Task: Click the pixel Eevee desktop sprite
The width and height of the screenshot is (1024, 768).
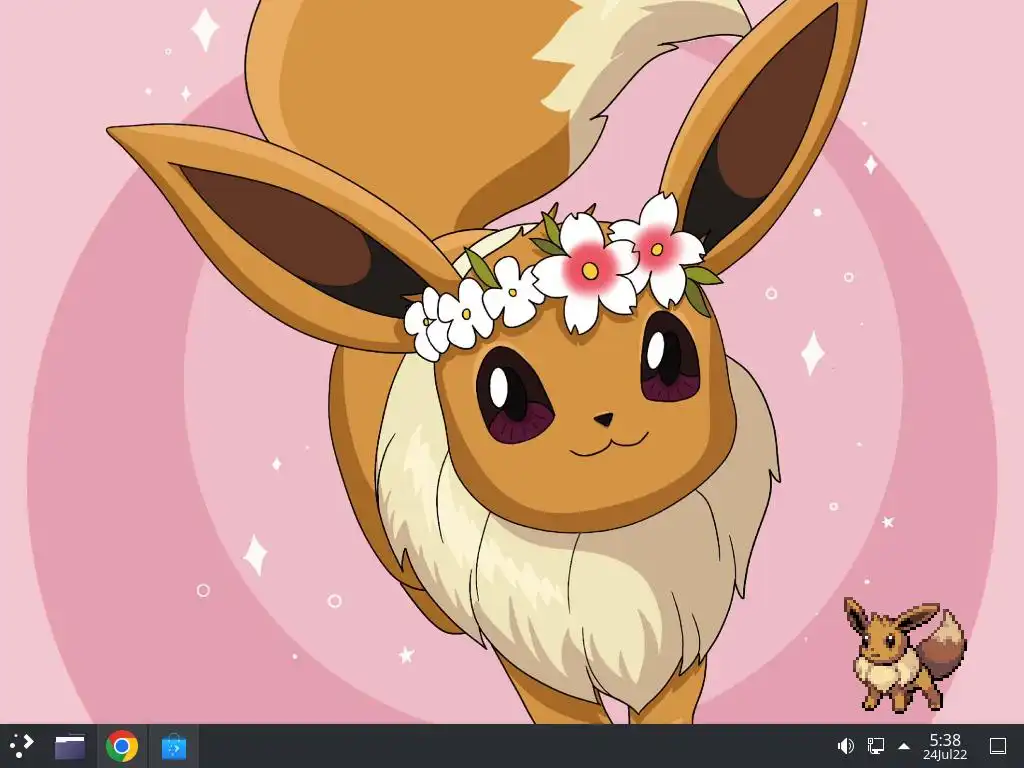Action: 905,654
